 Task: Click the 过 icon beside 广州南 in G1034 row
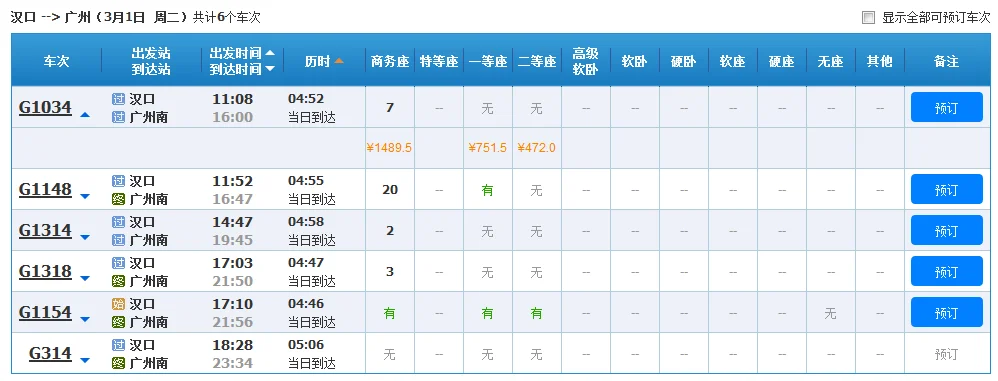click(118, 117)
